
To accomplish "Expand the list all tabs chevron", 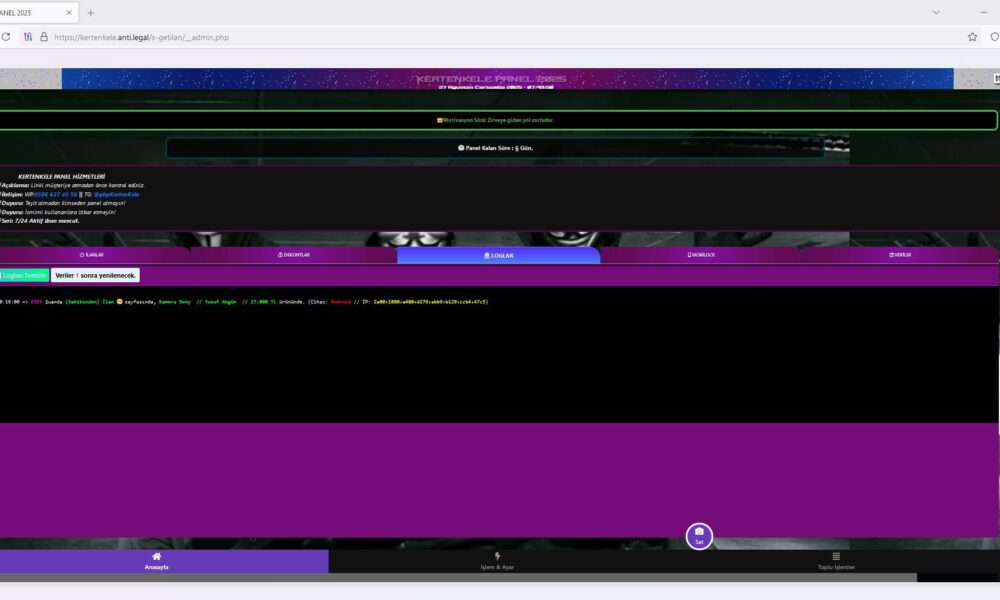I will tap(936, 12).
